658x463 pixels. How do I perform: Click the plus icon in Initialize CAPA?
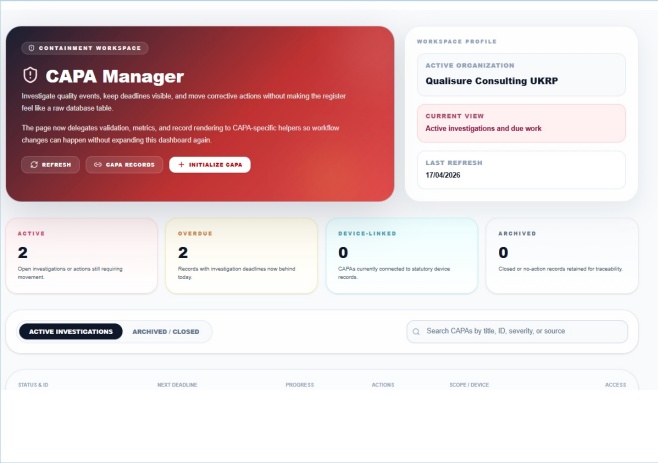point(181,165)
